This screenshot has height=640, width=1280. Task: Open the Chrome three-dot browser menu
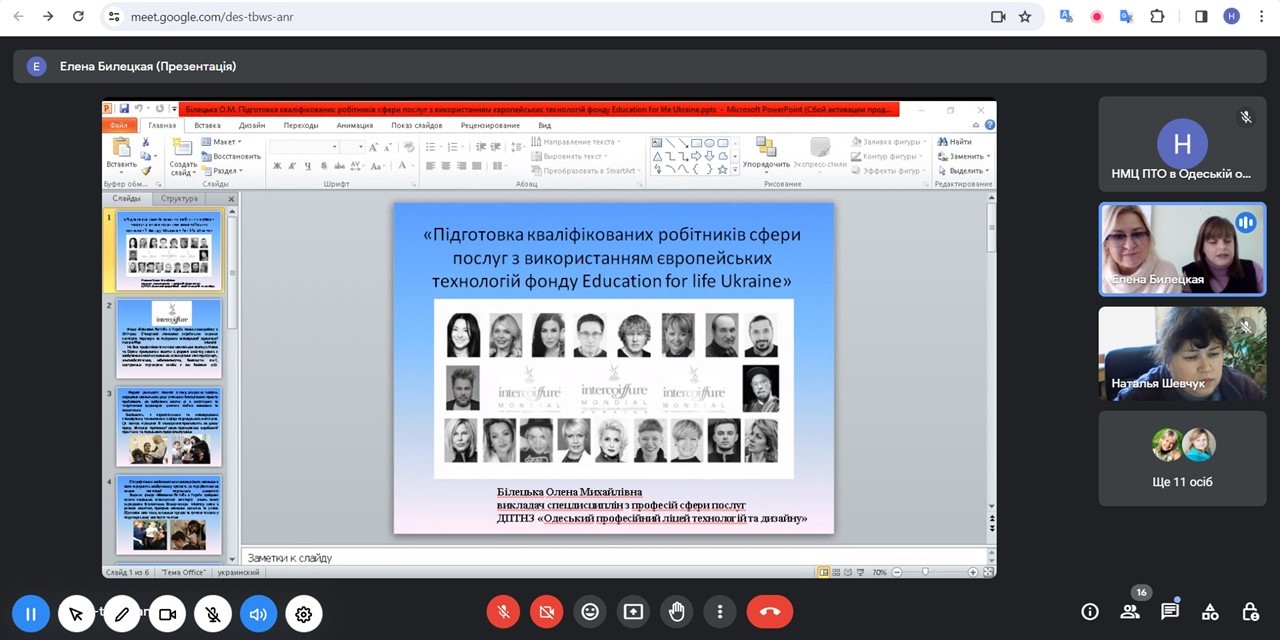(1260, 16)
